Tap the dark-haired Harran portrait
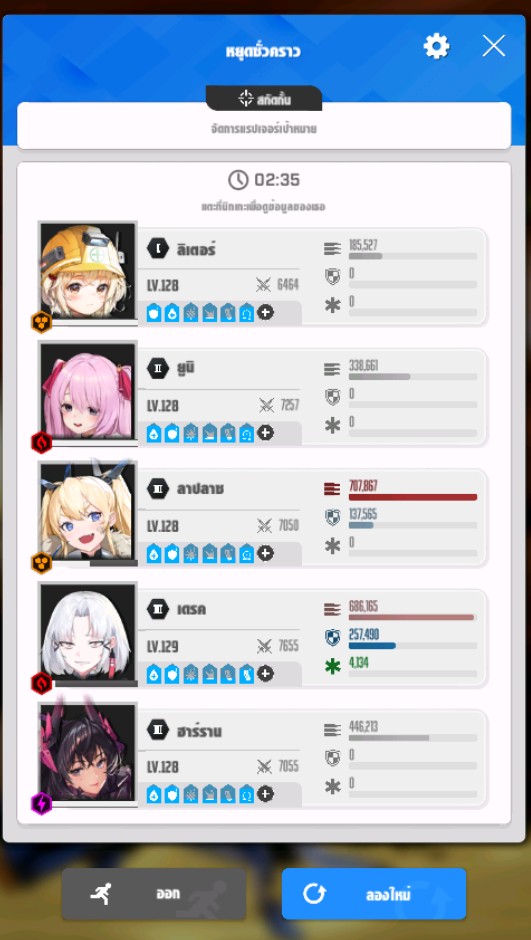 tap(88, 753)
